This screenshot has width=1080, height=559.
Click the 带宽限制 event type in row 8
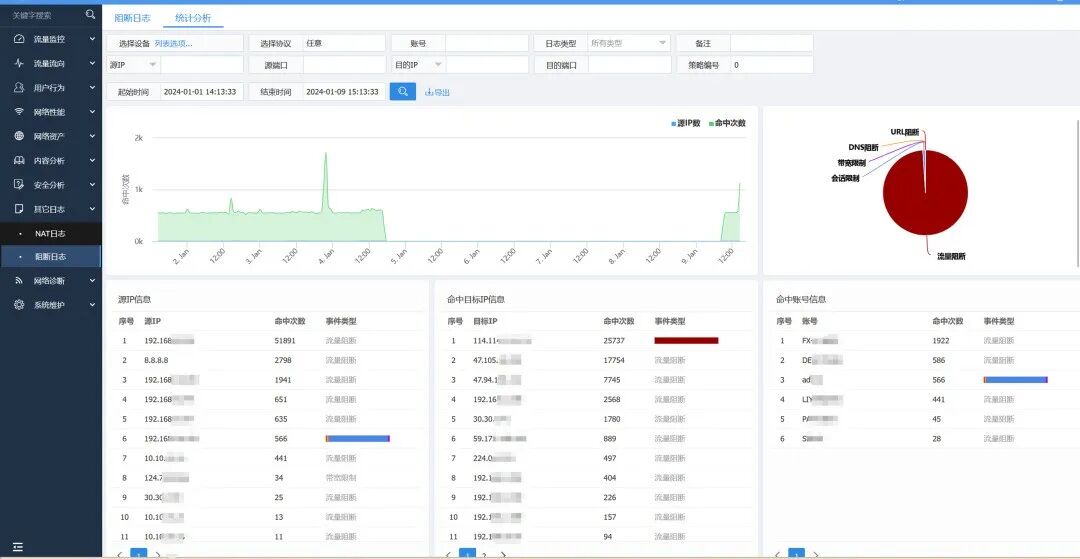tap(341, 478)
